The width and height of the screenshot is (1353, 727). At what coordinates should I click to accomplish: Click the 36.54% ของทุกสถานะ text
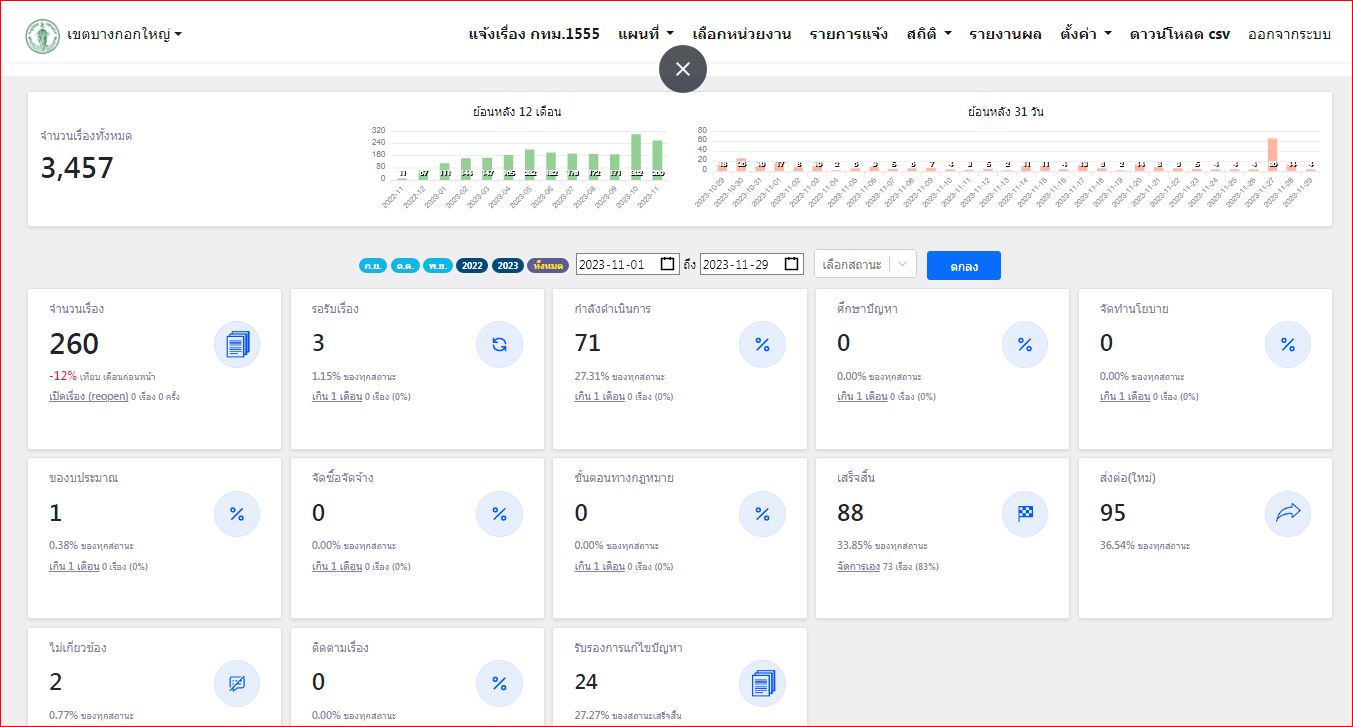[x=1145, y=546]
